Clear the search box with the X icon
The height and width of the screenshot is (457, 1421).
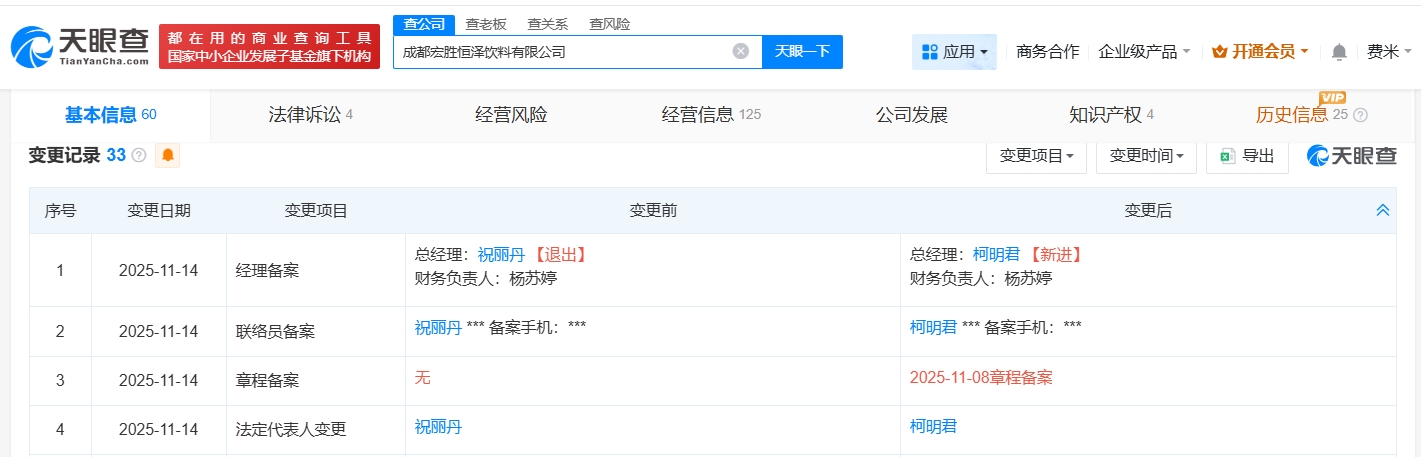[x=740, y=51]
